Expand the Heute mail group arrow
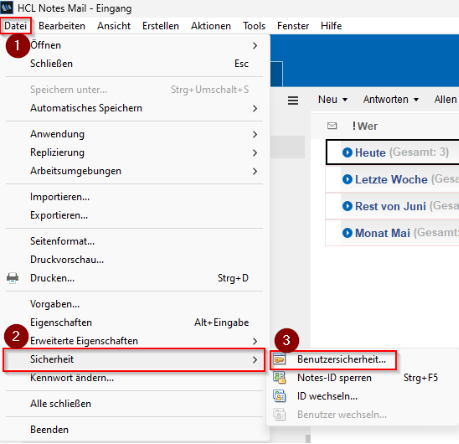This screenshot has height=444, width=459. [347, 152]
